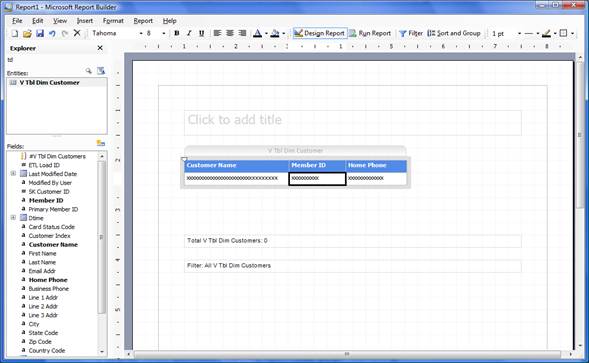Click the design area horizontal scrollbar
Screen dimensions: 589x363
pos(347,354)
